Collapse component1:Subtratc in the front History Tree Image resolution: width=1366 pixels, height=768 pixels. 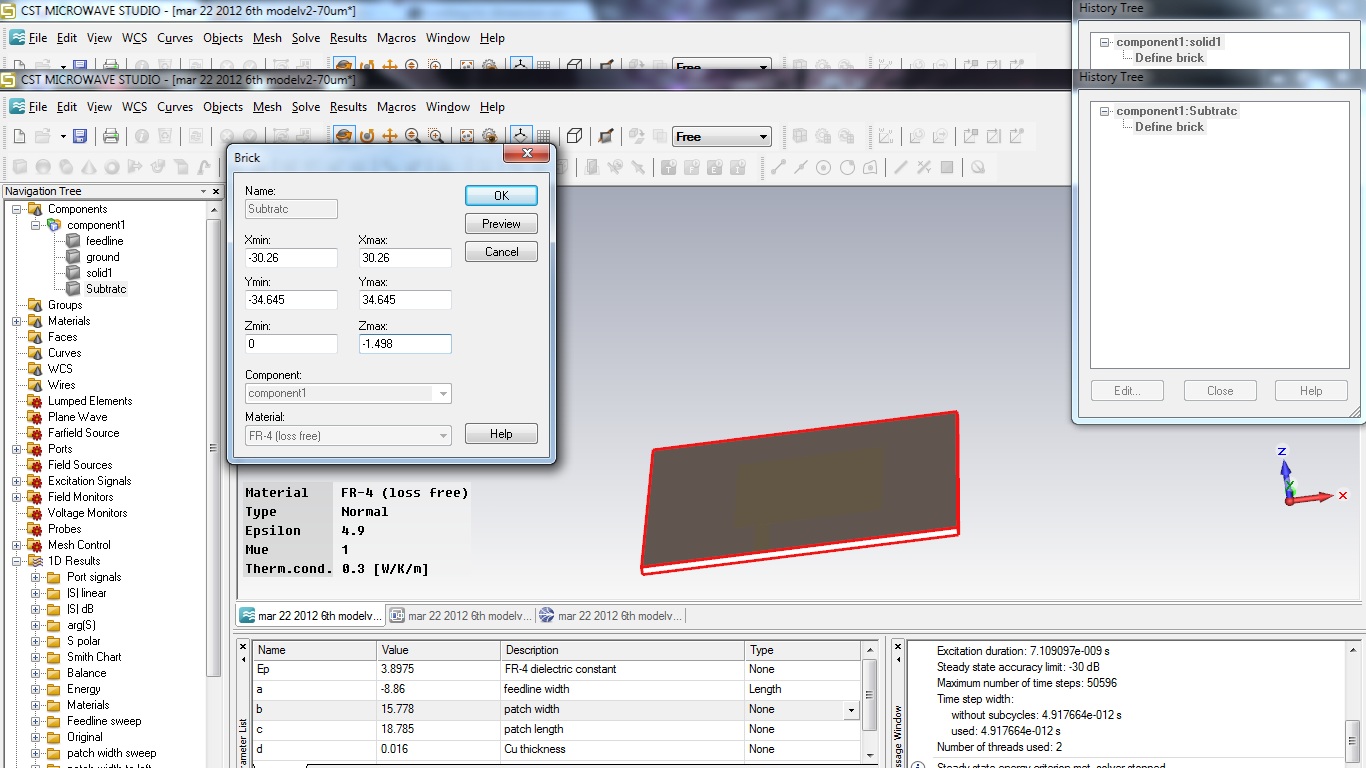1105,111
